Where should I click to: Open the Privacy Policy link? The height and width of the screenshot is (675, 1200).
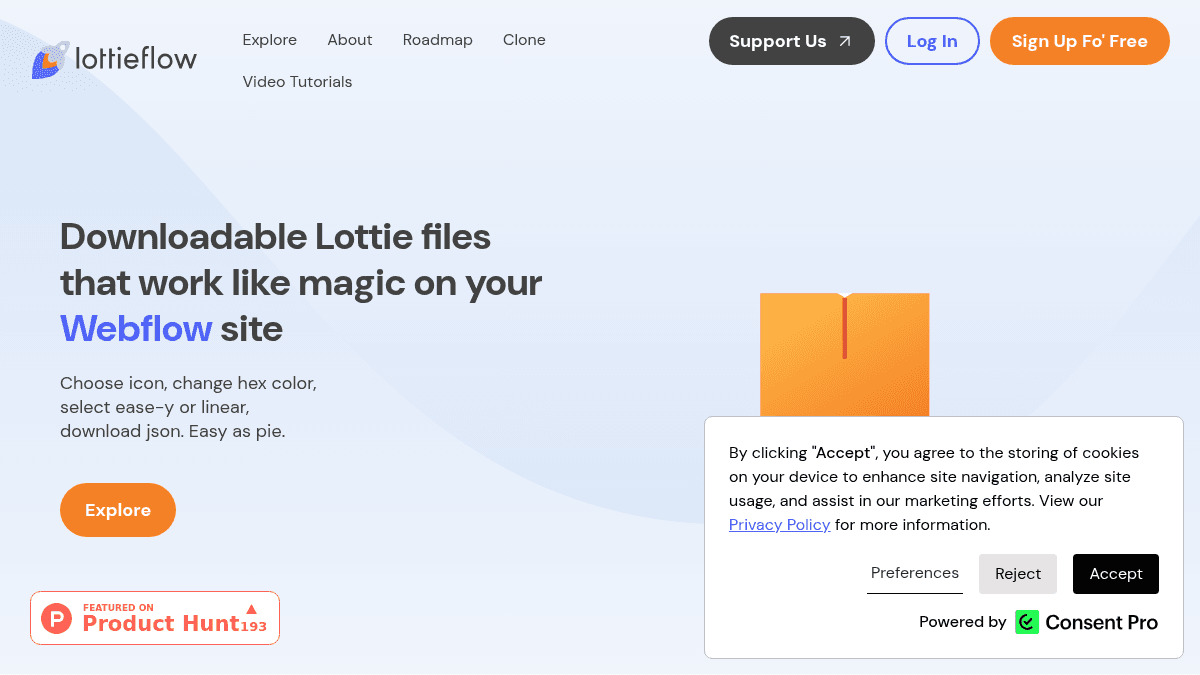point(780,525)
